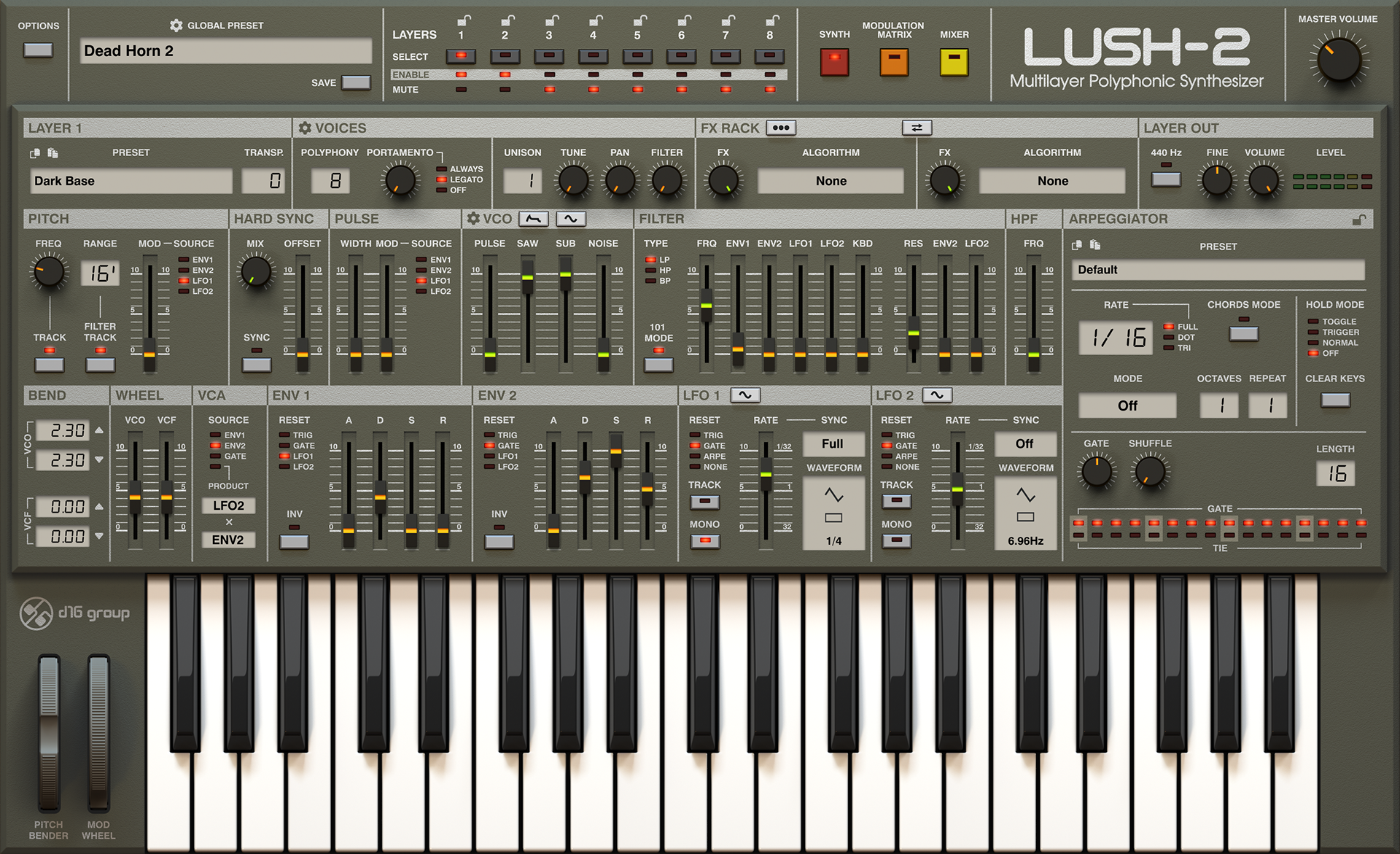Click the Options button

38,50
